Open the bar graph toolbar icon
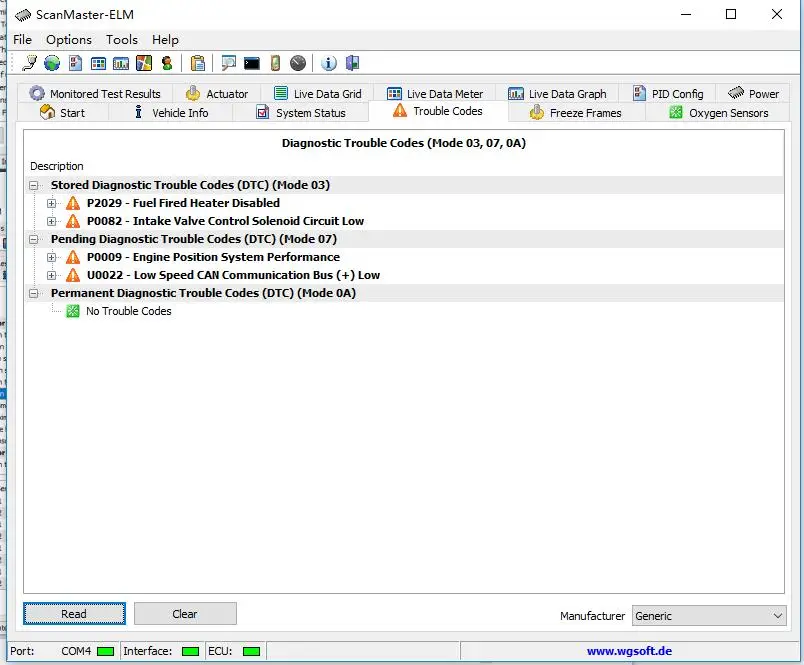804x665 pixels. tap(121, 64)
